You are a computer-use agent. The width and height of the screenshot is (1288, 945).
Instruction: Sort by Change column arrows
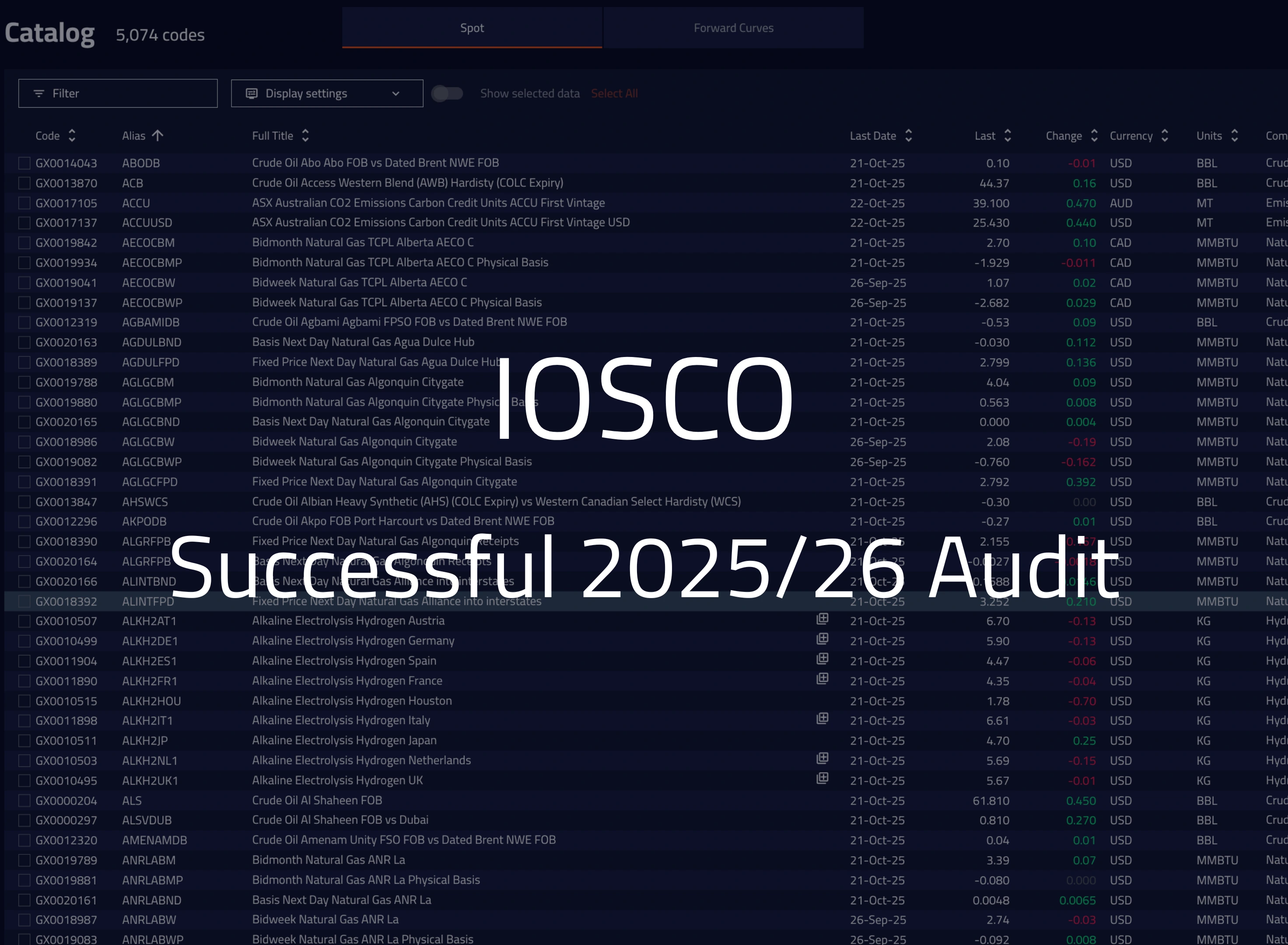point(1094,136)
